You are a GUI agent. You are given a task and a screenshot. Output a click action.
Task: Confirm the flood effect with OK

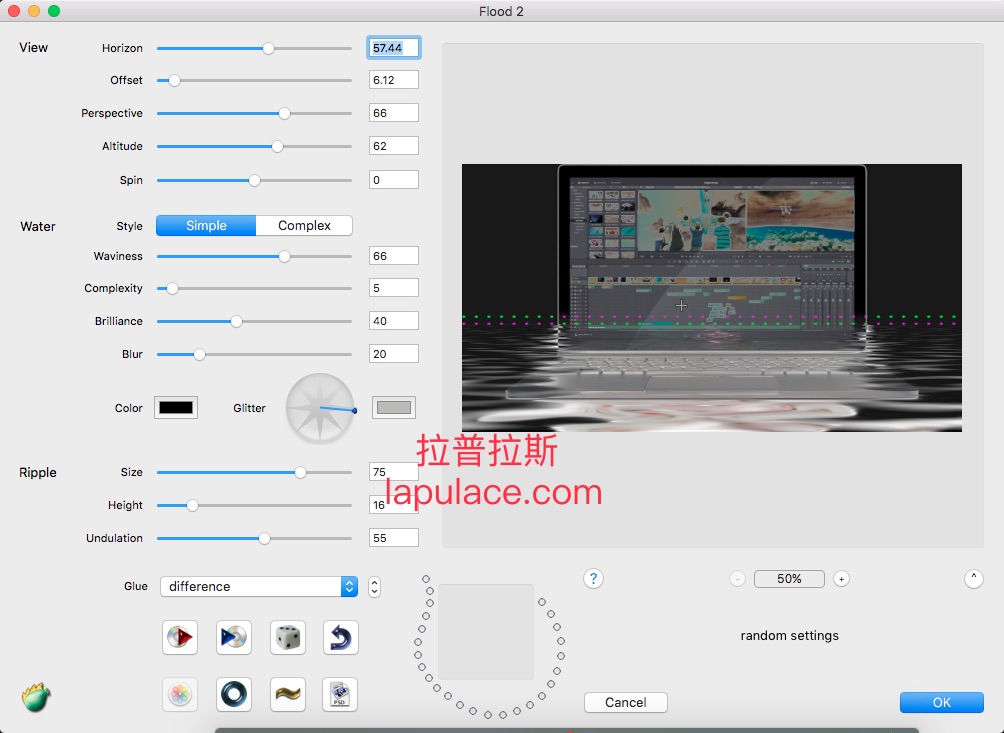coord(941,702)
